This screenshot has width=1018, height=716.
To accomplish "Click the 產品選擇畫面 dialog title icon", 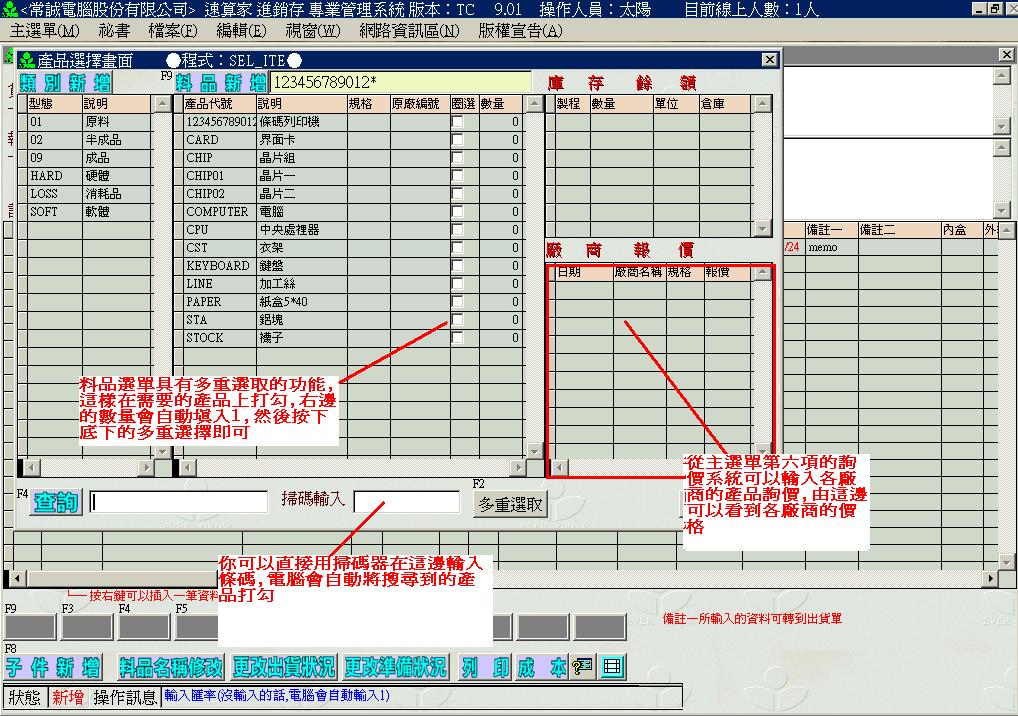I will (27, 60).
